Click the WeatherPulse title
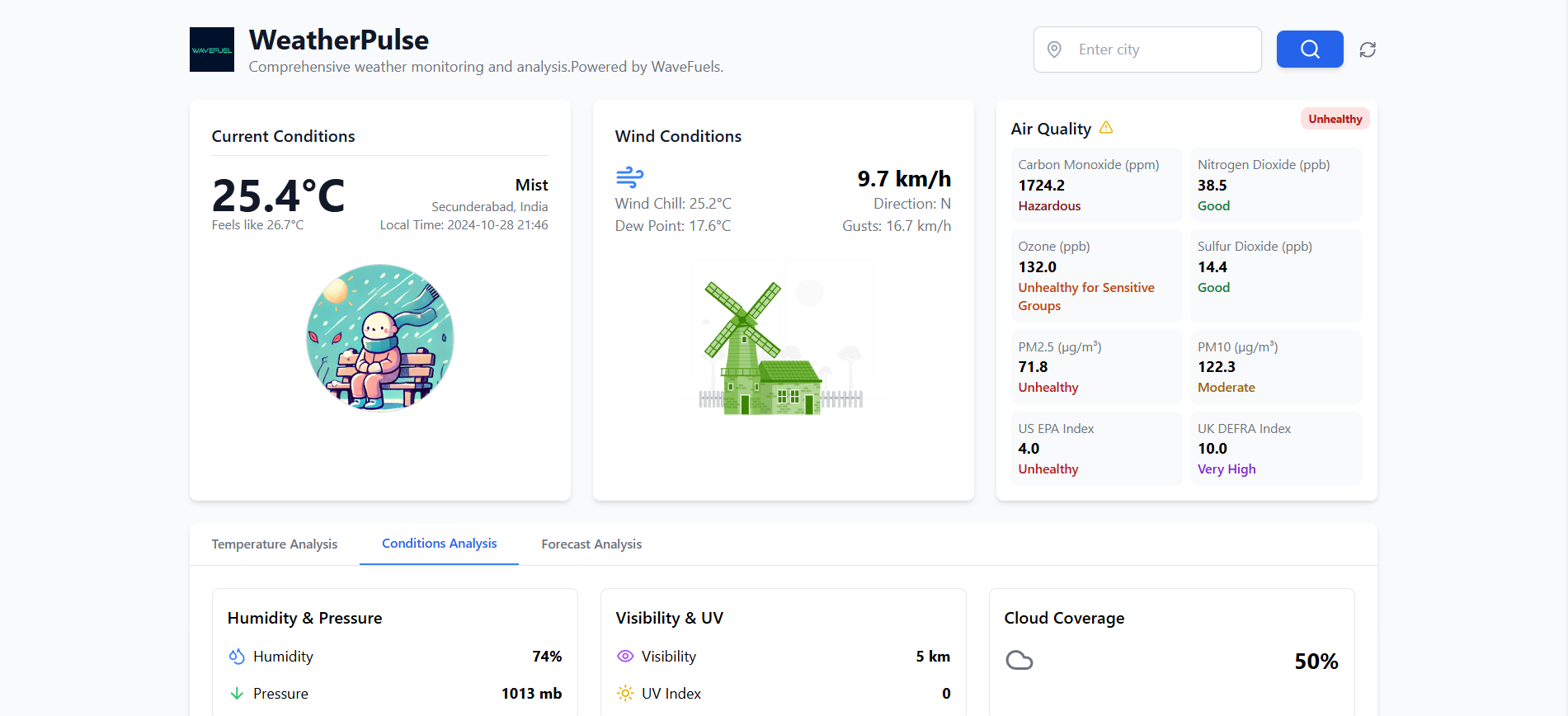Screen dimensions: 1568x716 339,40
